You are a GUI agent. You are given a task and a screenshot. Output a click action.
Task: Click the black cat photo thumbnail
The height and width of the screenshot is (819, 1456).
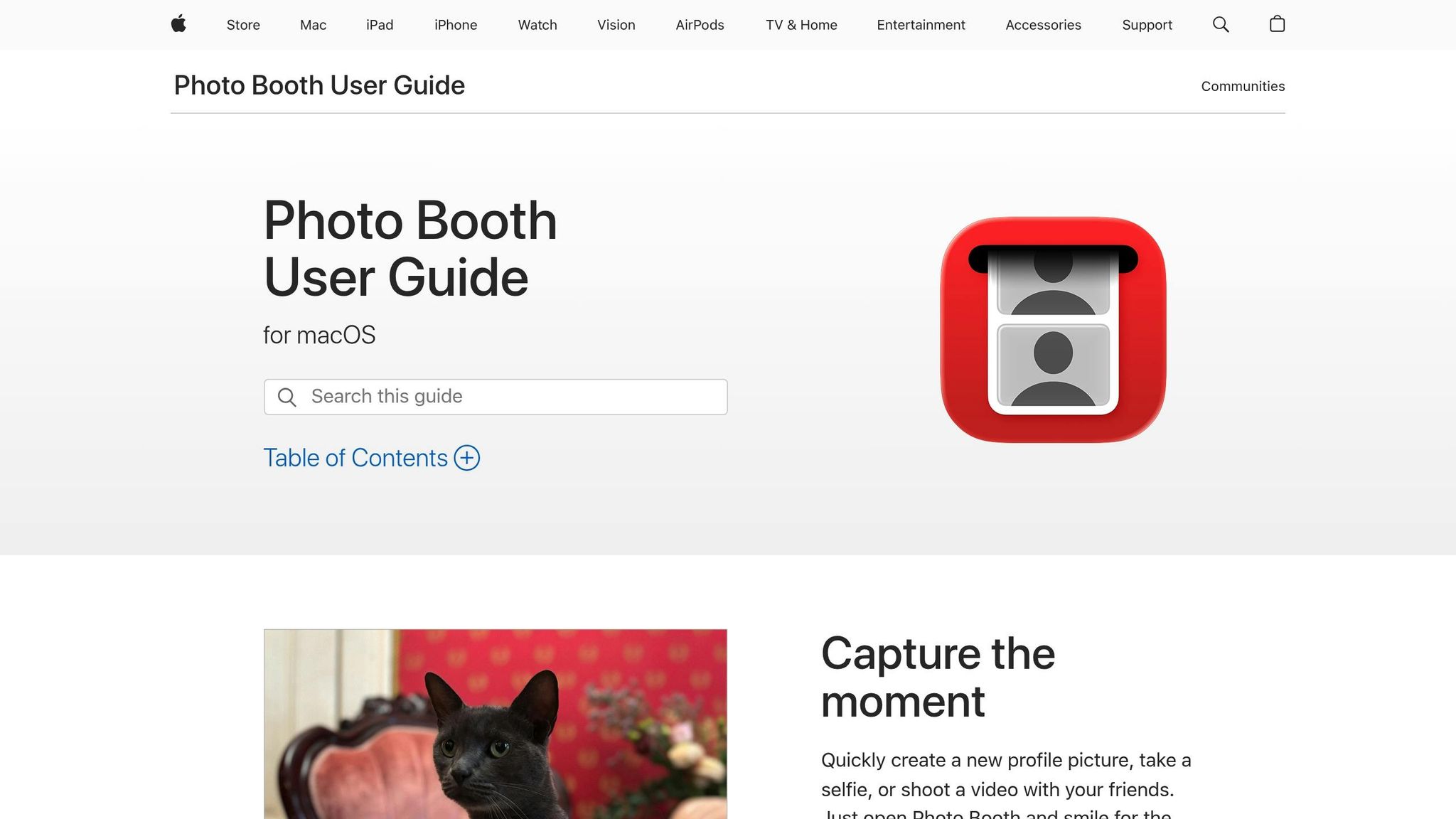(496, 724)
